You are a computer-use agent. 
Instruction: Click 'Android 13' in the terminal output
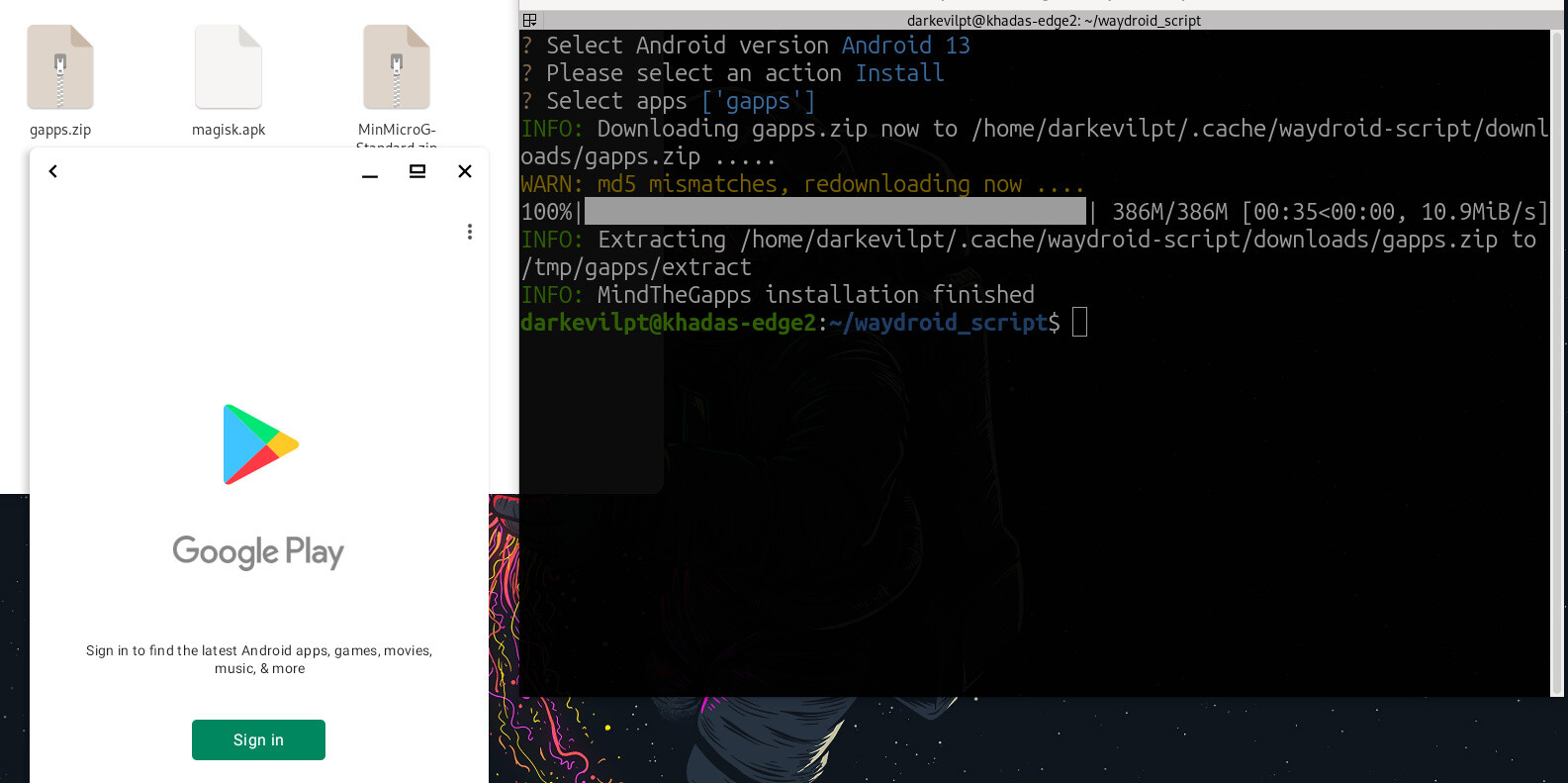click(906, 46)
